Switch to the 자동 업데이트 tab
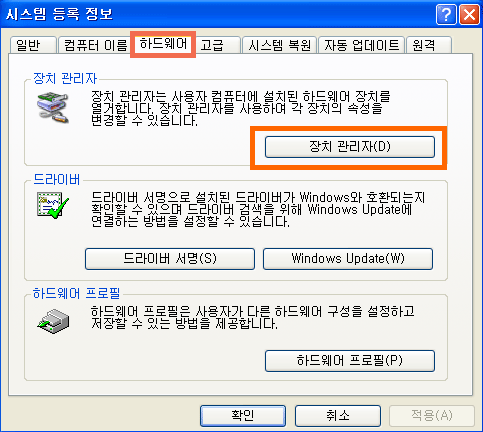 [361, 45]
